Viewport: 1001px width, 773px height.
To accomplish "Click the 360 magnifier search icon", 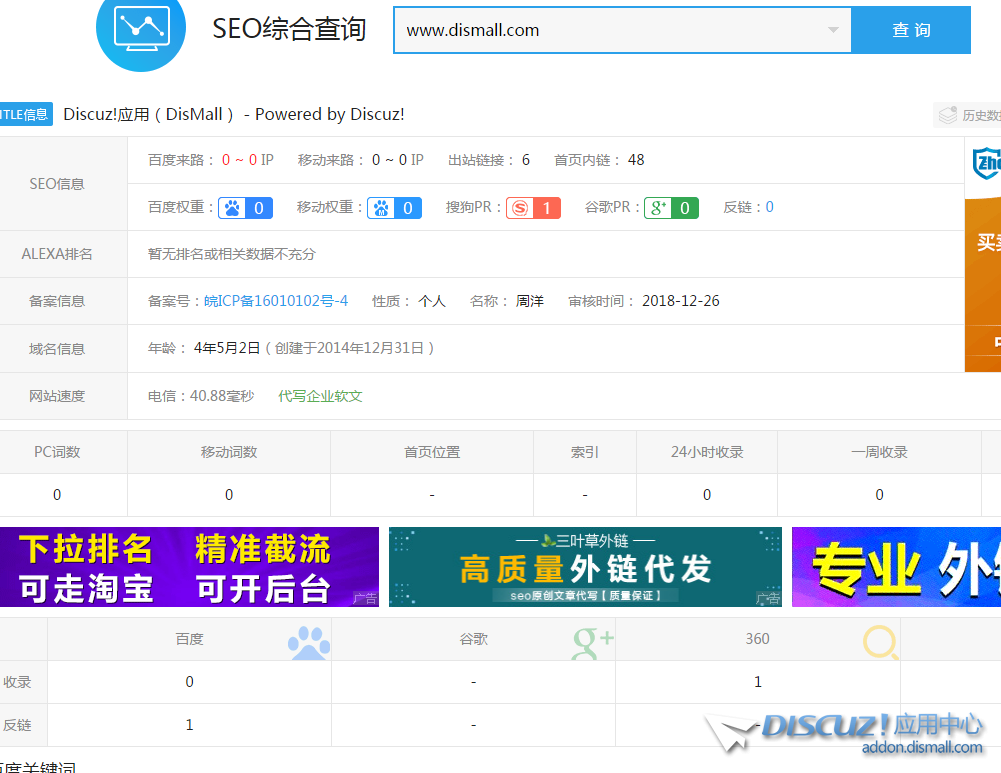I will click(881, 642).
